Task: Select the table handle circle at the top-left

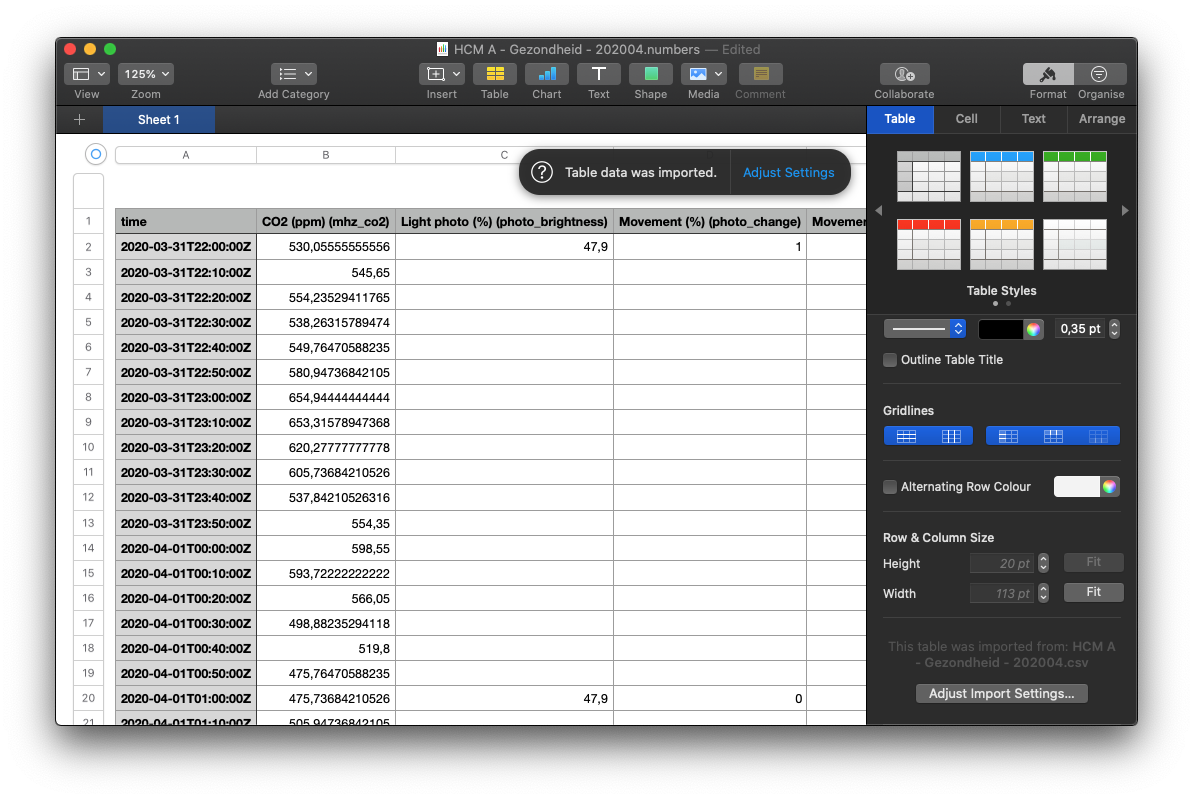Action: 95,154
